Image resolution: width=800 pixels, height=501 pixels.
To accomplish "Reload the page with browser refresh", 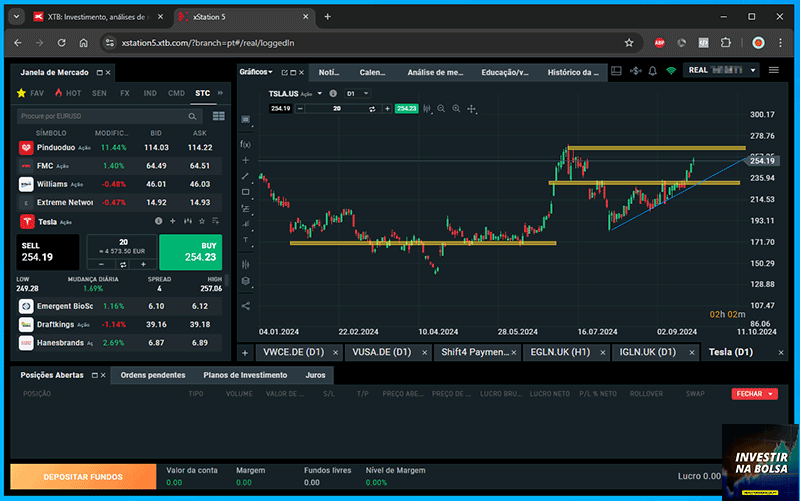I will click(61, 43).
